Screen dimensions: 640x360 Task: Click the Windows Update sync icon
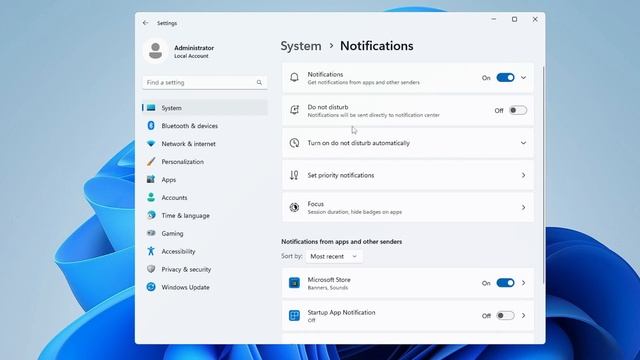coord(151,287)
